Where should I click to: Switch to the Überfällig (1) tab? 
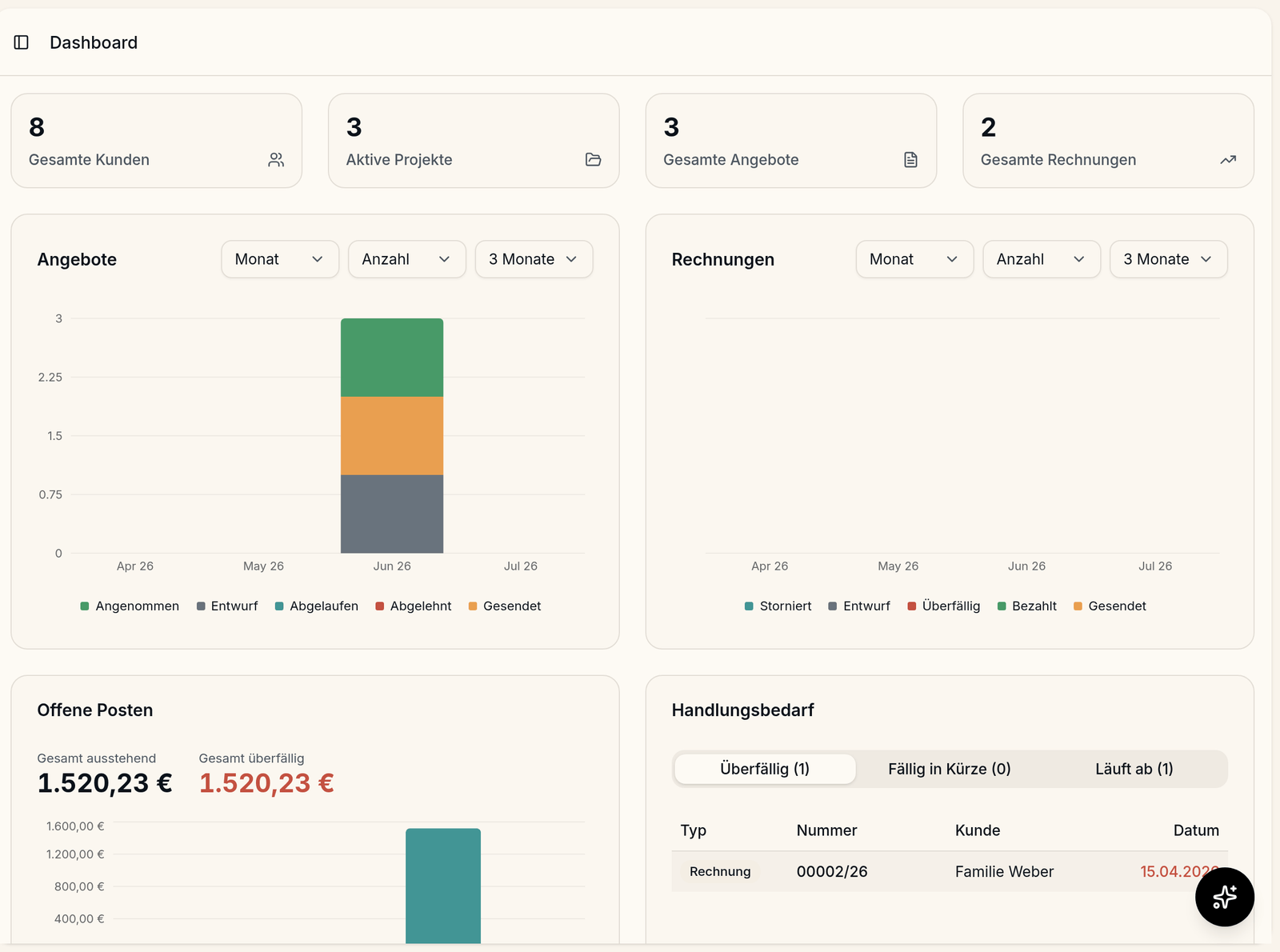pyautogui.click(x=765, y=769)
